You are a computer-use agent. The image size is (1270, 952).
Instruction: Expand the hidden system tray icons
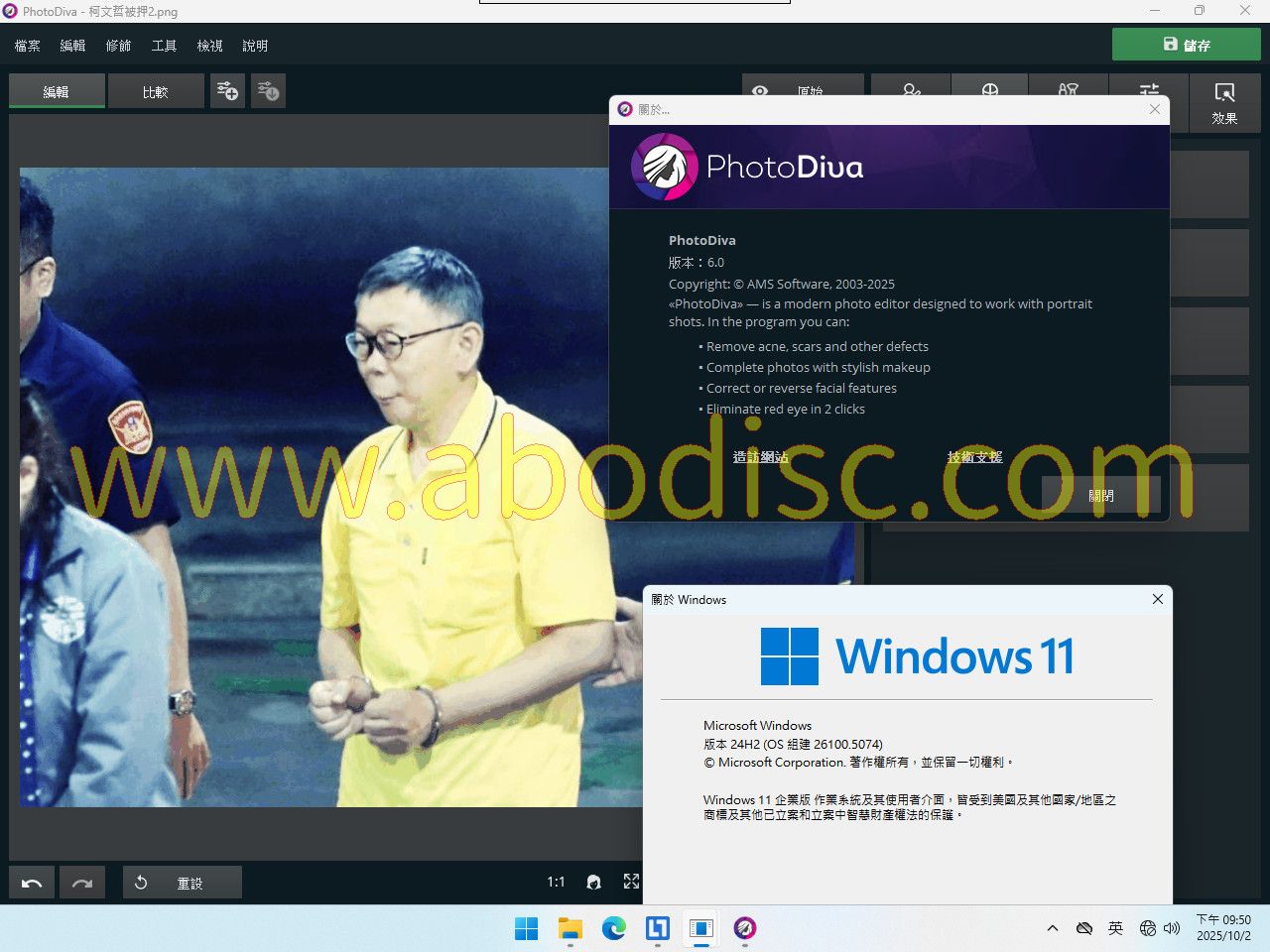[x=1052, y=928]
